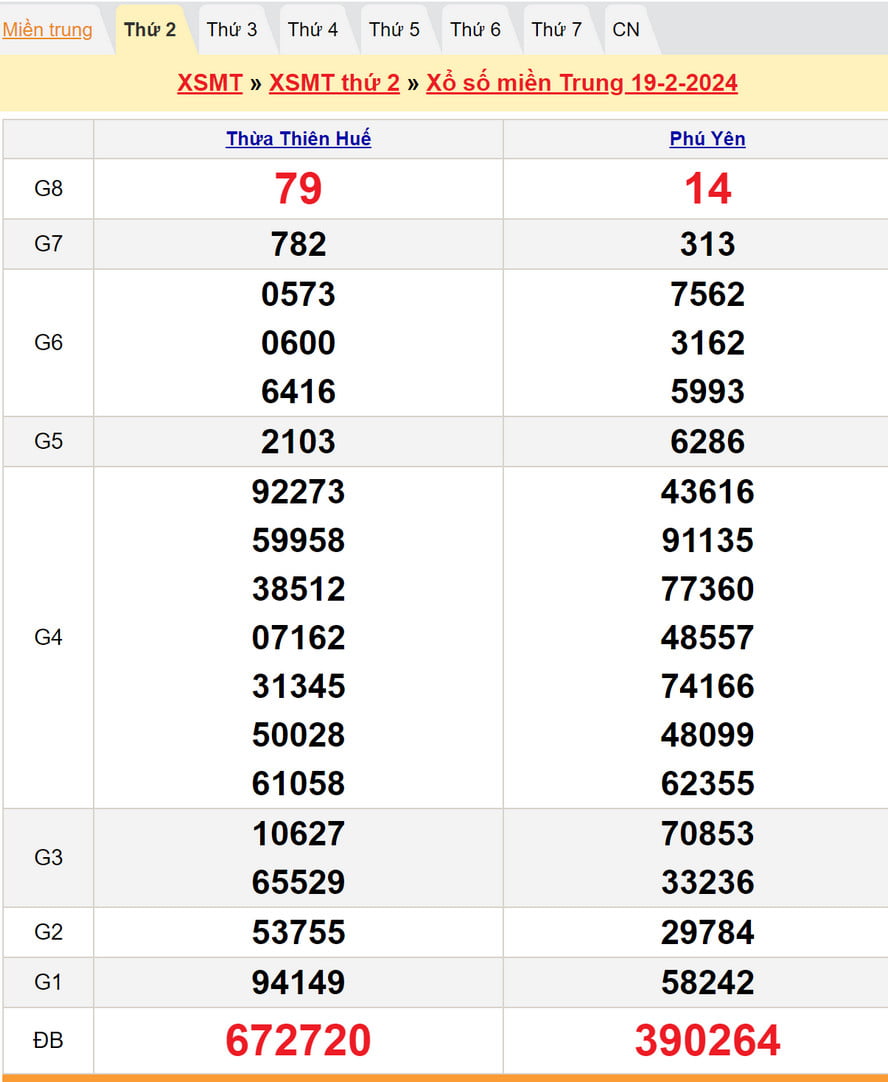Switch to the Thứ 4 tab
This screenshot has width=888, height=1082.
(x=313, y=30)
